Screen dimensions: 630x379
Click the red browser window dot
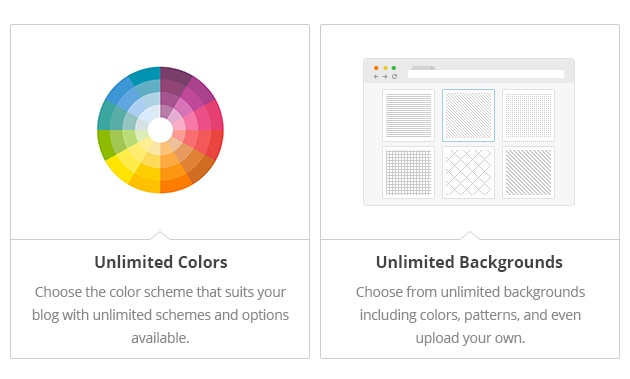point(376,68)
